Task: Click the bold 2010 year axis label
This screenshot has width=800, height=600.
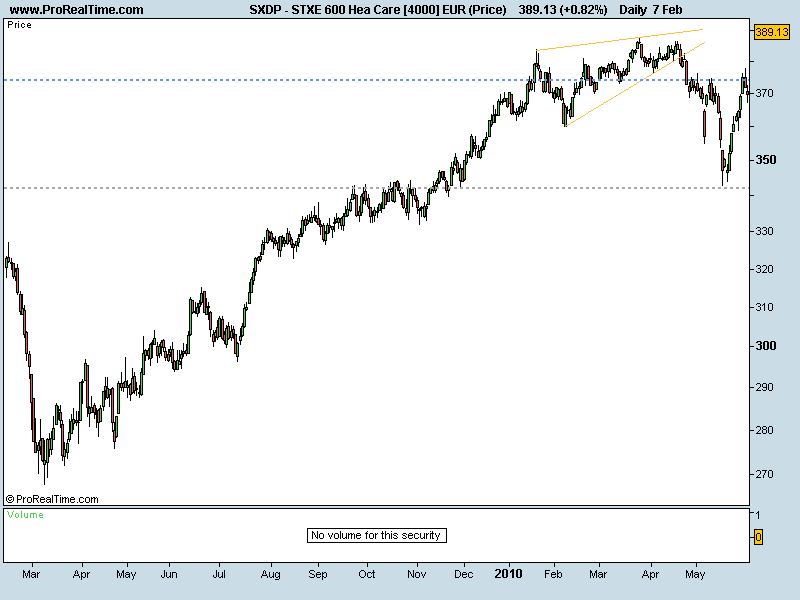Action: click(x=508, y=573)
